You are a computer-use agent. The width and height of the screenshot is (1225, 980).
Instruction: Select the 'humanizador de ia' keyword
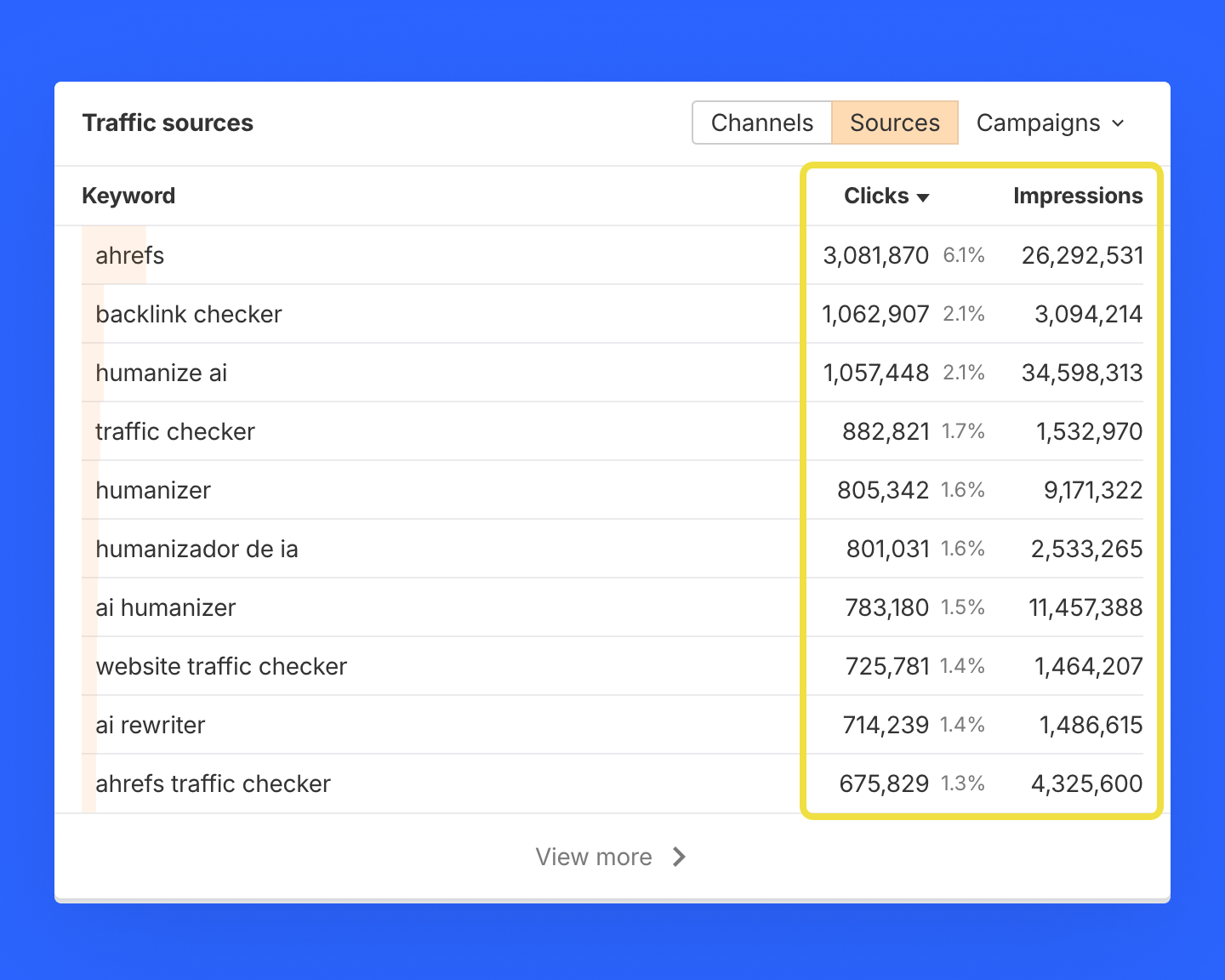[x=197, y=549]
